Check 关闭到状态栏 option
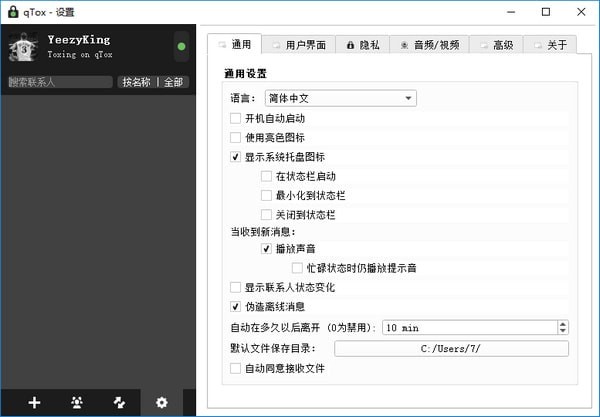This screenshot has width=600, height=417. tap(266, 215)
